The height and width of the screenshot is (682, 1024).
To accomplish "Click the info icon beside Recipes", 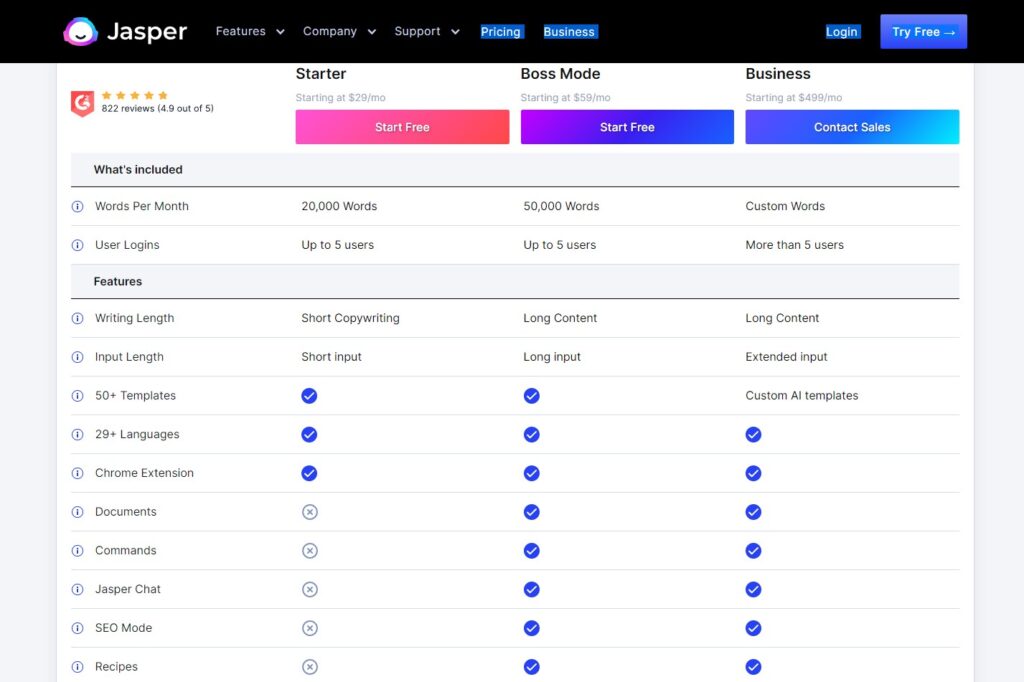I will click(78, 667).
